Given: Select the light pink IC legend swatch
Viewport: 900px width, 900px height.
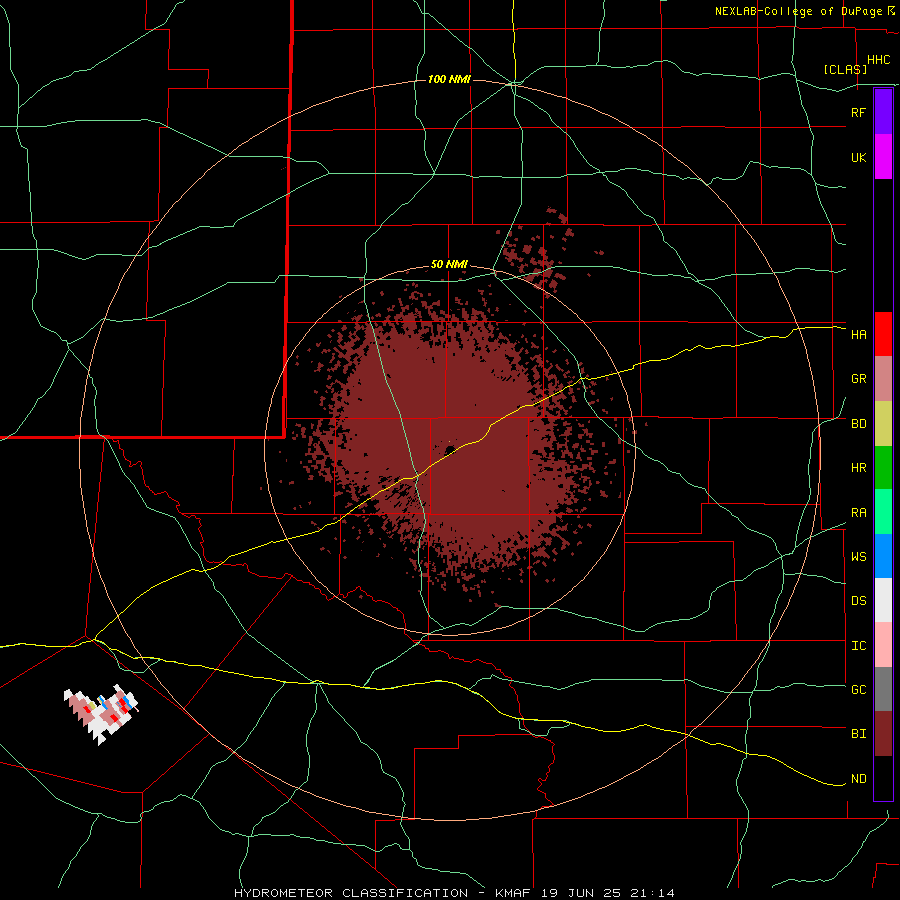Looking at the screenshot, I should click(883, 645).
